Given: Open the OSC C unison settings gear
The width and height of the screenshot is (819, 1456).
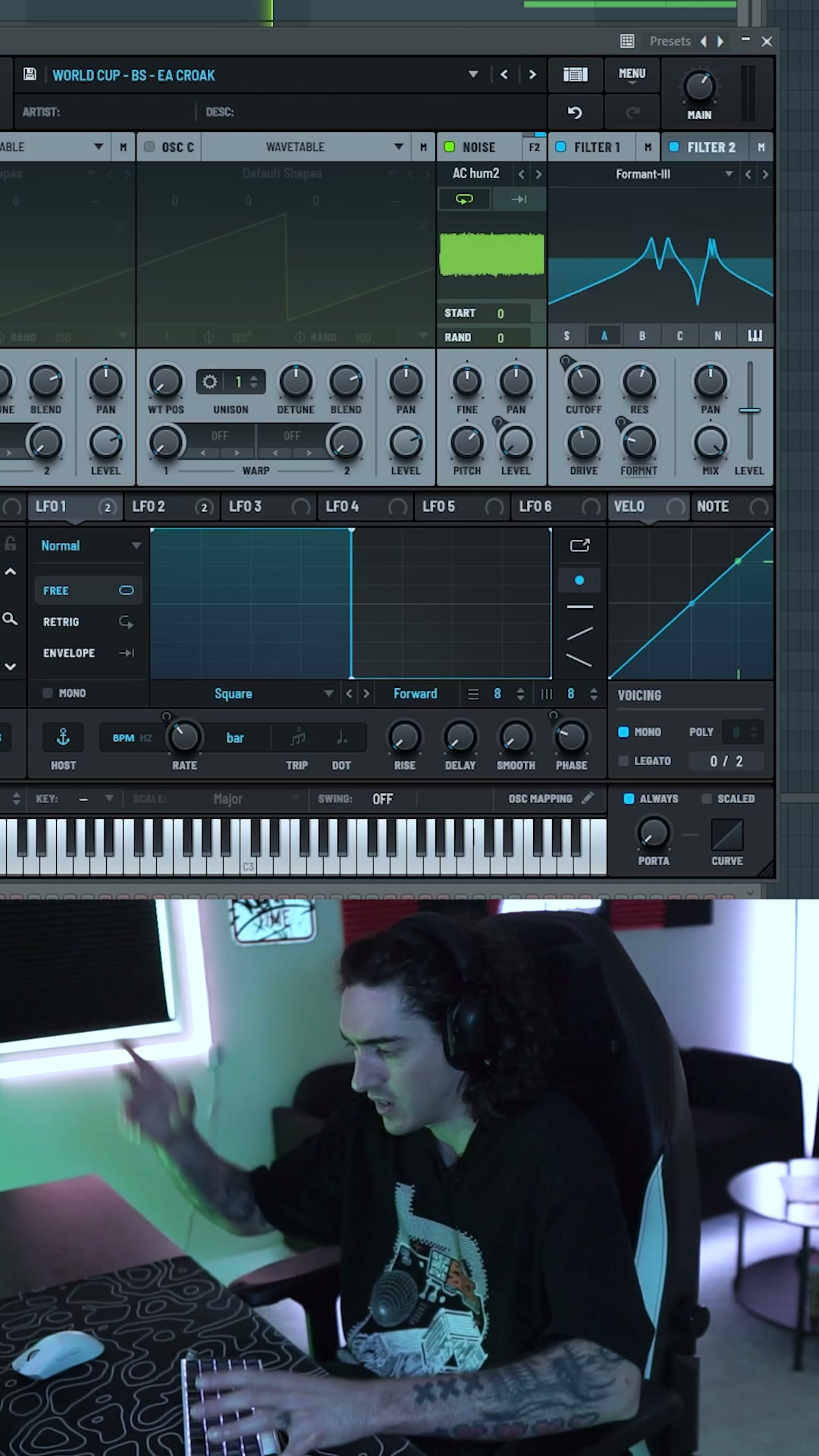Looking at the screenshot, I should click(210, 381).
